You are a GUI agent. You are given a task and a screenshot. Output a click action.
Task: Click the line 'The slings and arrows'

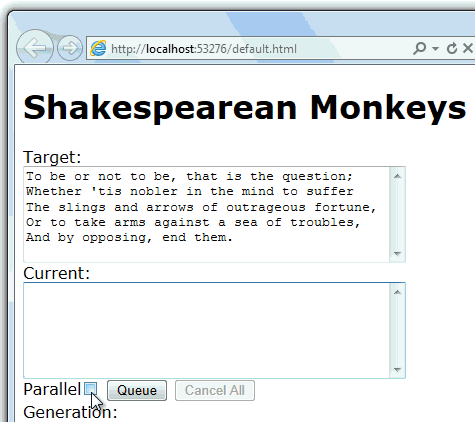tap(201, 207)
